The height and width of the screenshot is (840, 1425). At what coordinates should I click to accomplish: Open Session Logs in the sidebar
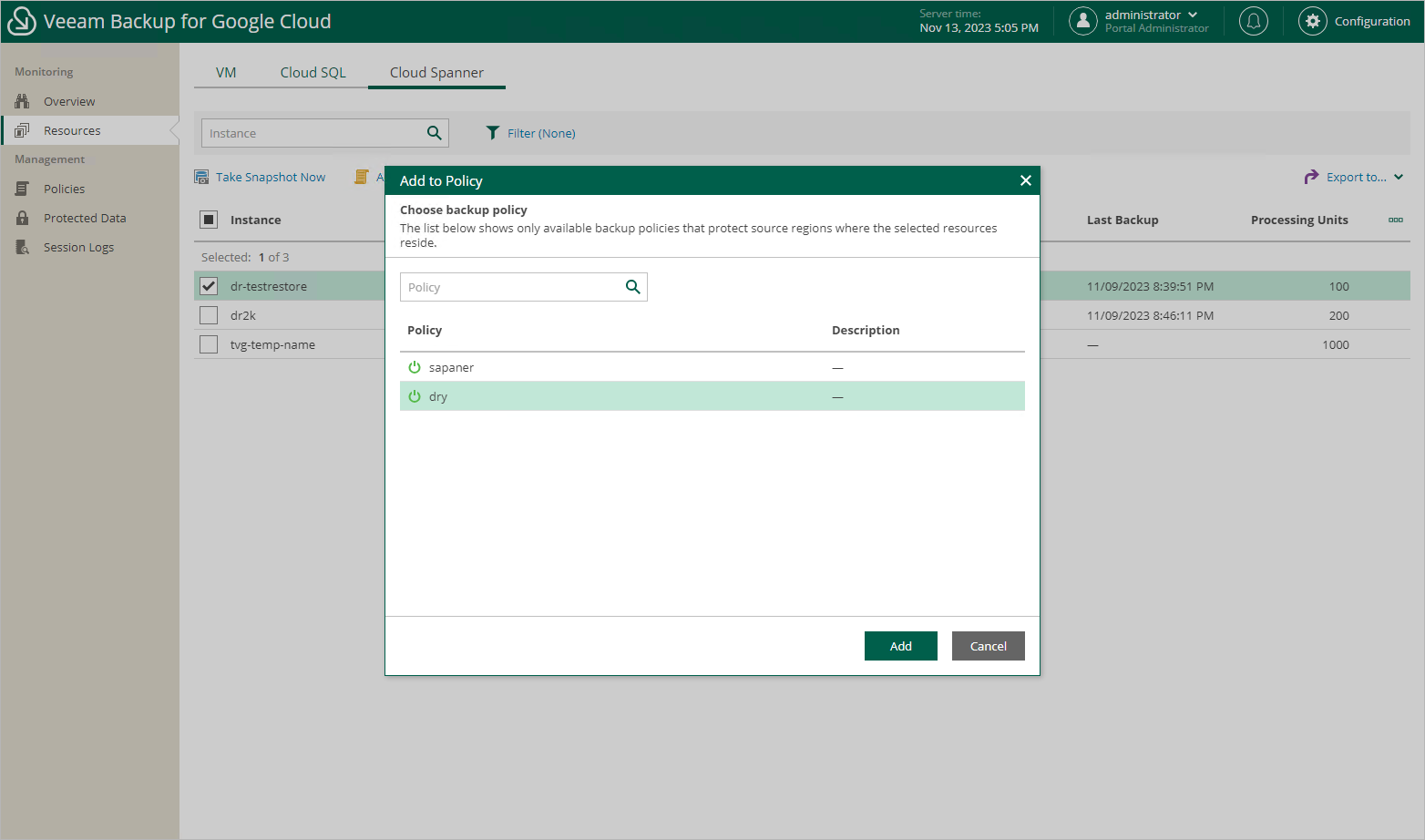90,247
